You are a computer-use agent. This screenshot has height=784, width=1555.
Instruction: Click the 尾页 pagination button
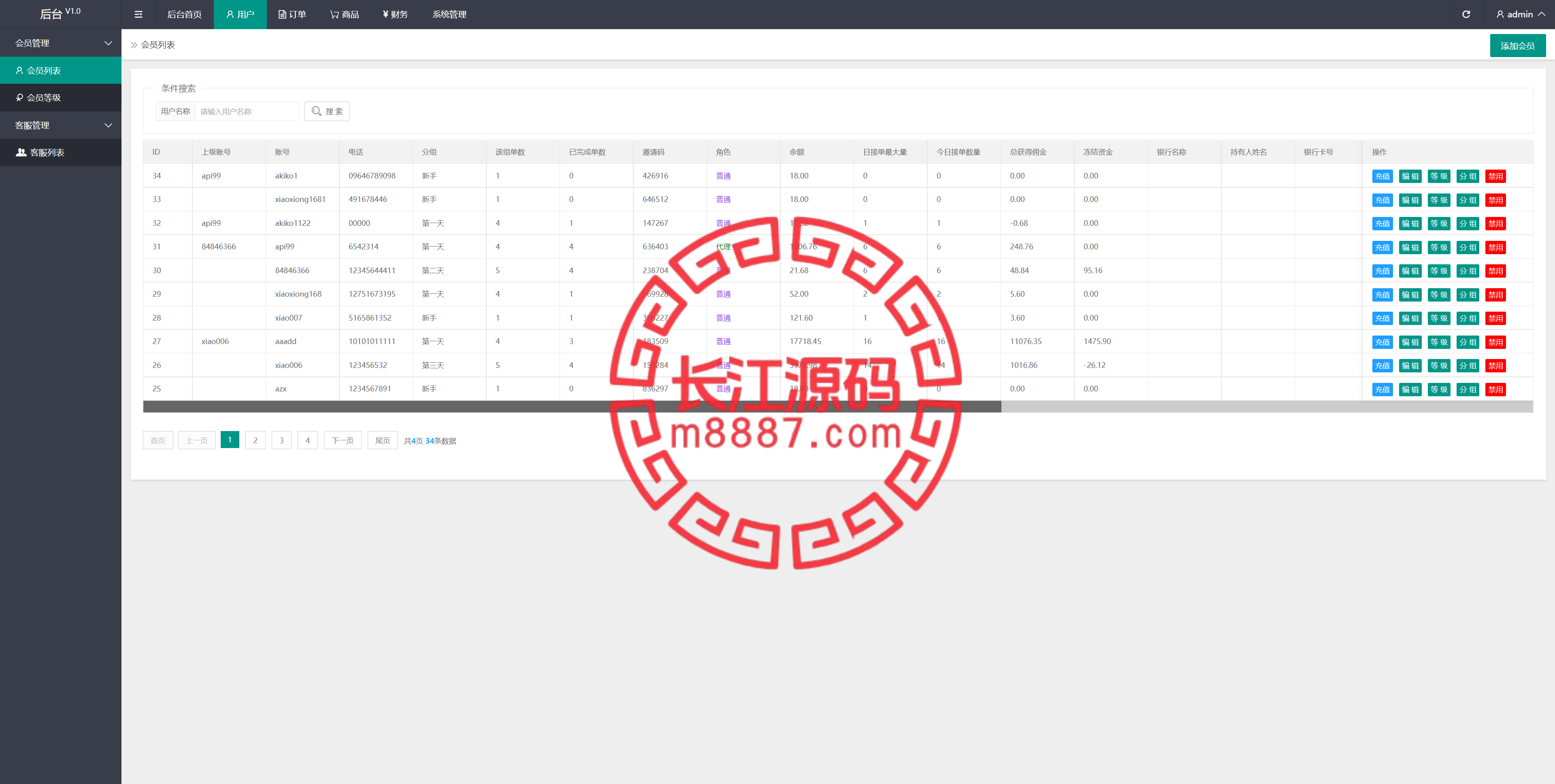(x=383, y=441)
